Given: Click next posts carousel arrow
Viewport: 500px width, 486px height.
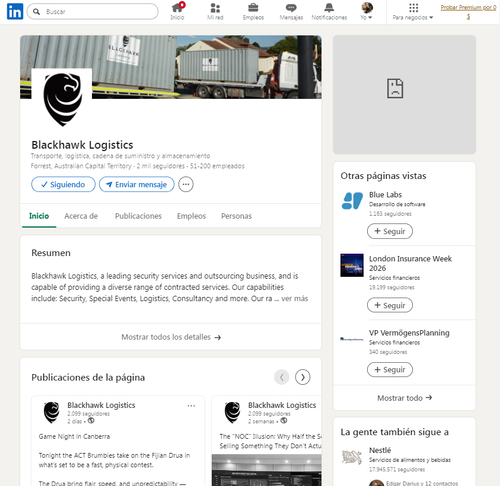Looking at the screenshot, I should 303,377.
